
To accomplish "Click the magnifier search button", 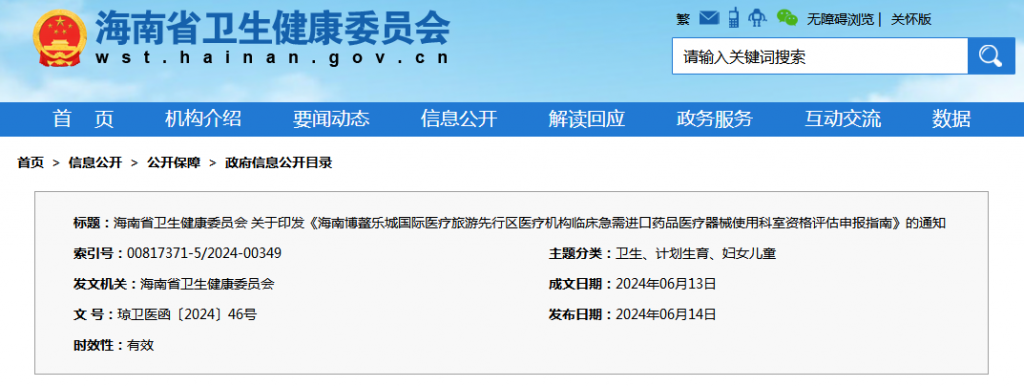I will pos(991,56).
